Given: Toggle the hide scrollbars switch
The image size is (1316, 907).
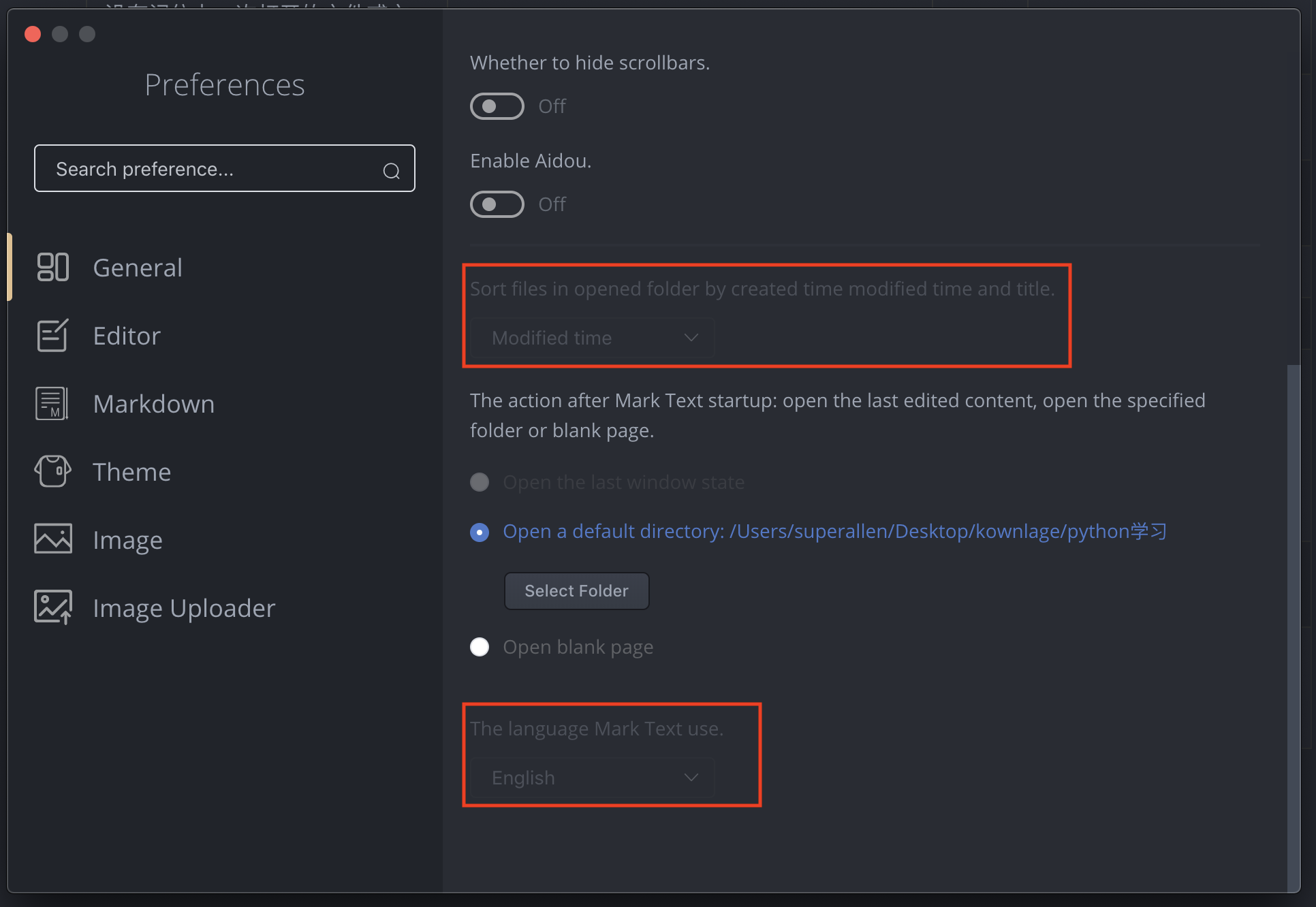Looking at the screenshot, I should (497, 106).
